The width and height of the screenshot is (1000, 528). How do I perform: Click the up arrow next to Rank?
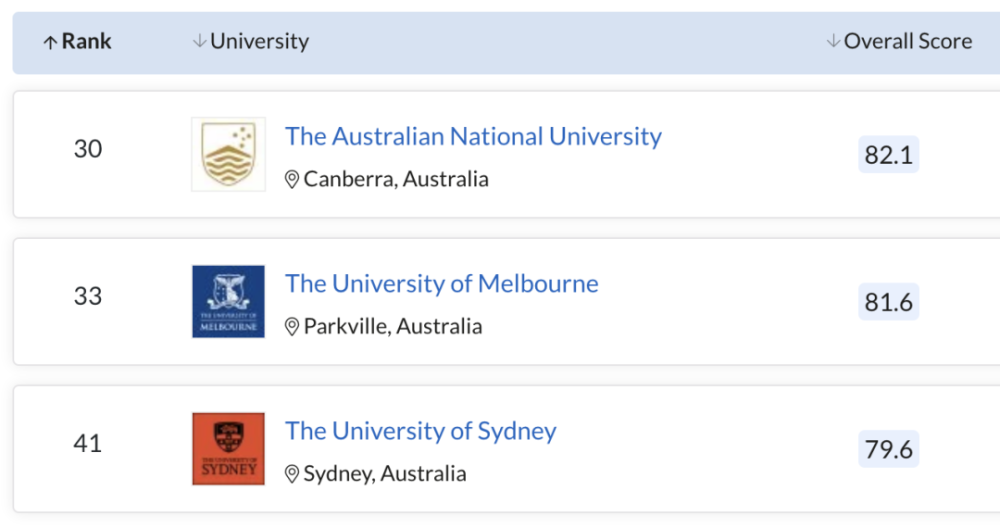[x=50, y=42]
